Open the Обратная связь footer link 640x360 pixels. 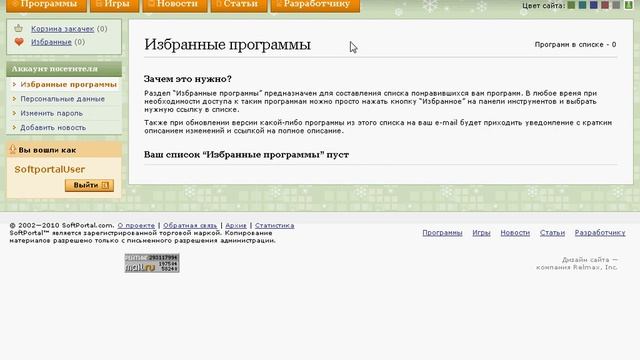(x=190, y=225)
